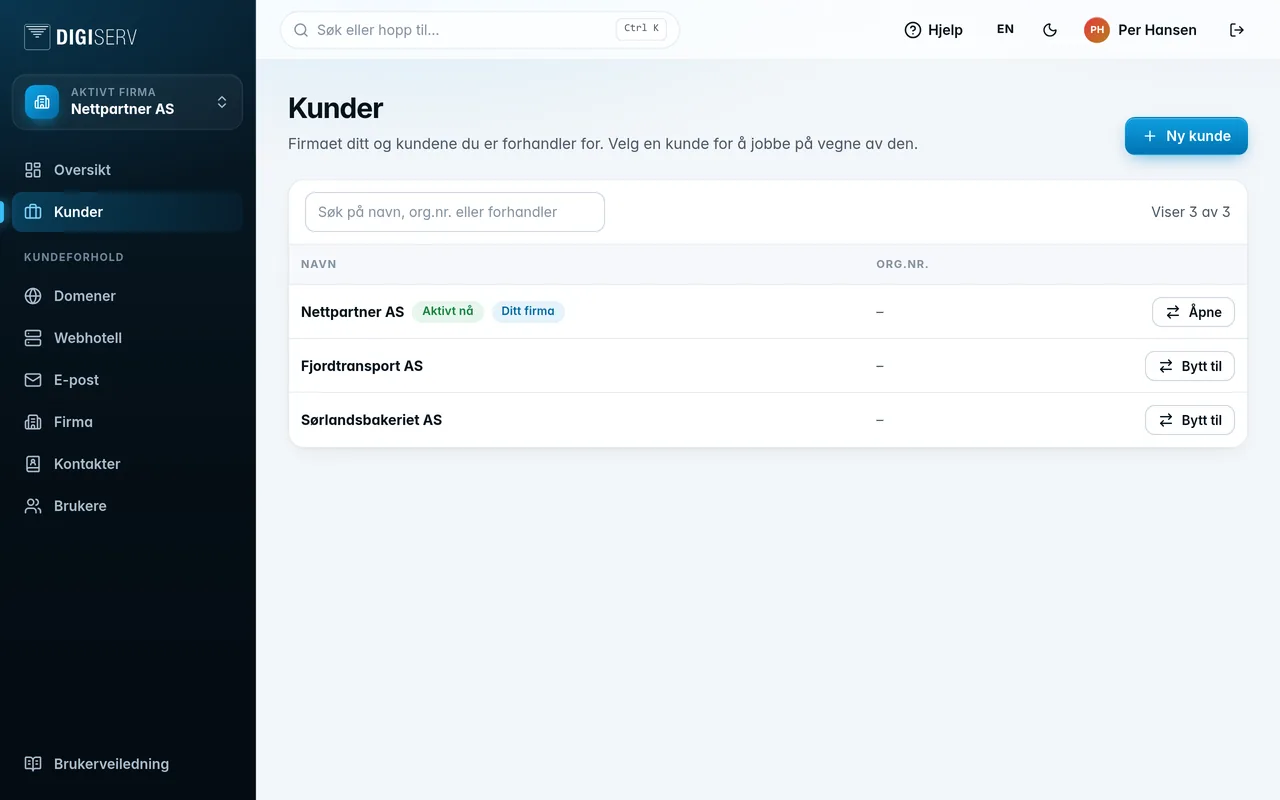Click the NAVN column header
This screenshot has width=1280, height=800.
[x=319, y=265]
